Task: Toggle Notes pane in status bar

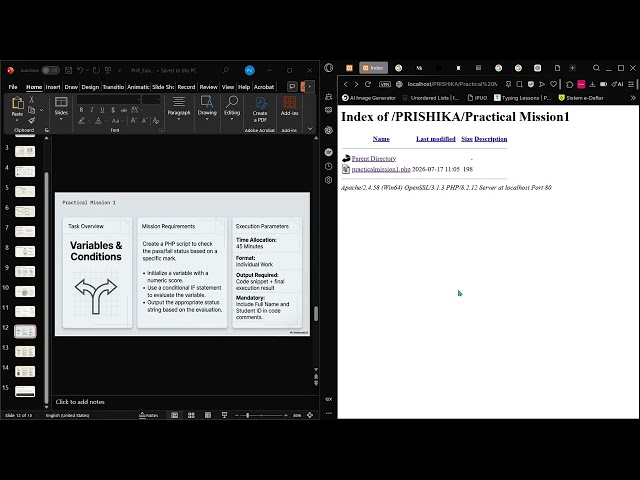Action: coord(149,415)
